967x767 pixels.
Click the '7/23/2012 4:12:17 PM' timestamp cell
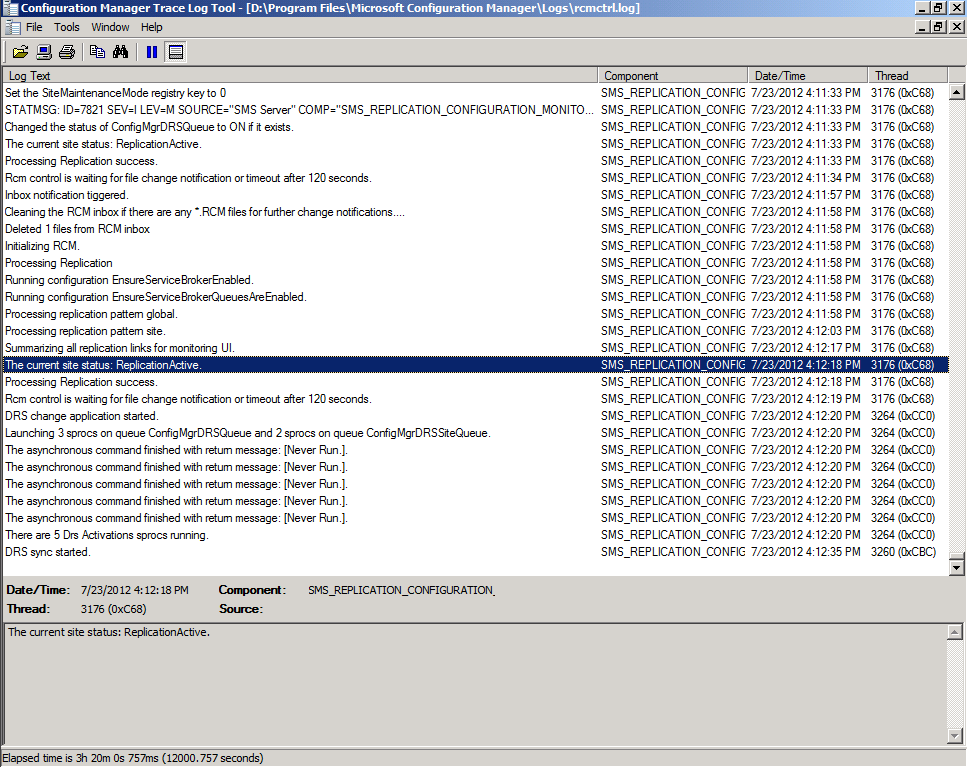[805, 348]
